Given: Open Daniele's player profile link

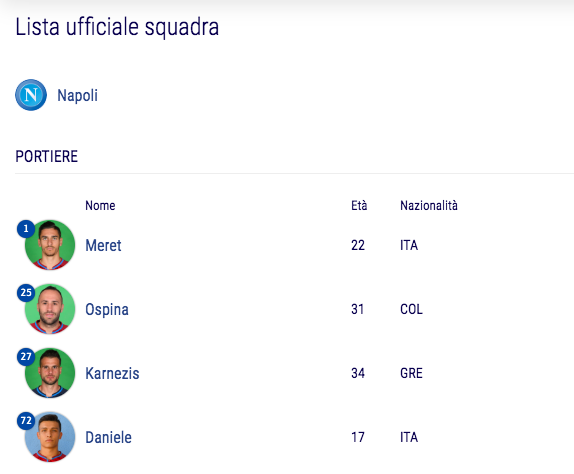Looking at the screenshot, I should [108, 437].
